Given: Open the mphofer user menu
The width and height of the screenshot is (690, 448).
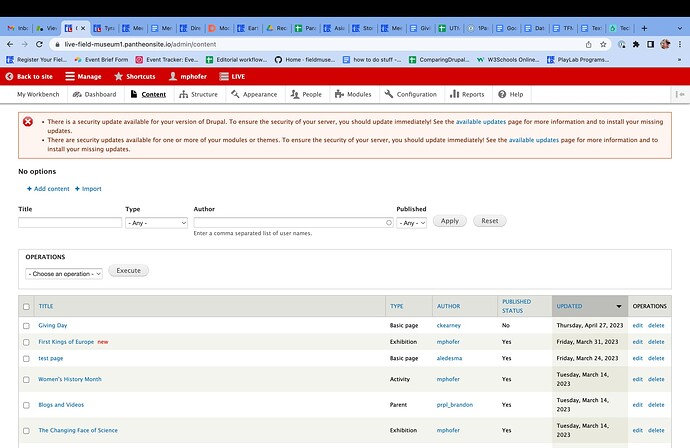Looking at the screenshot, I should [x=188, y=76].
